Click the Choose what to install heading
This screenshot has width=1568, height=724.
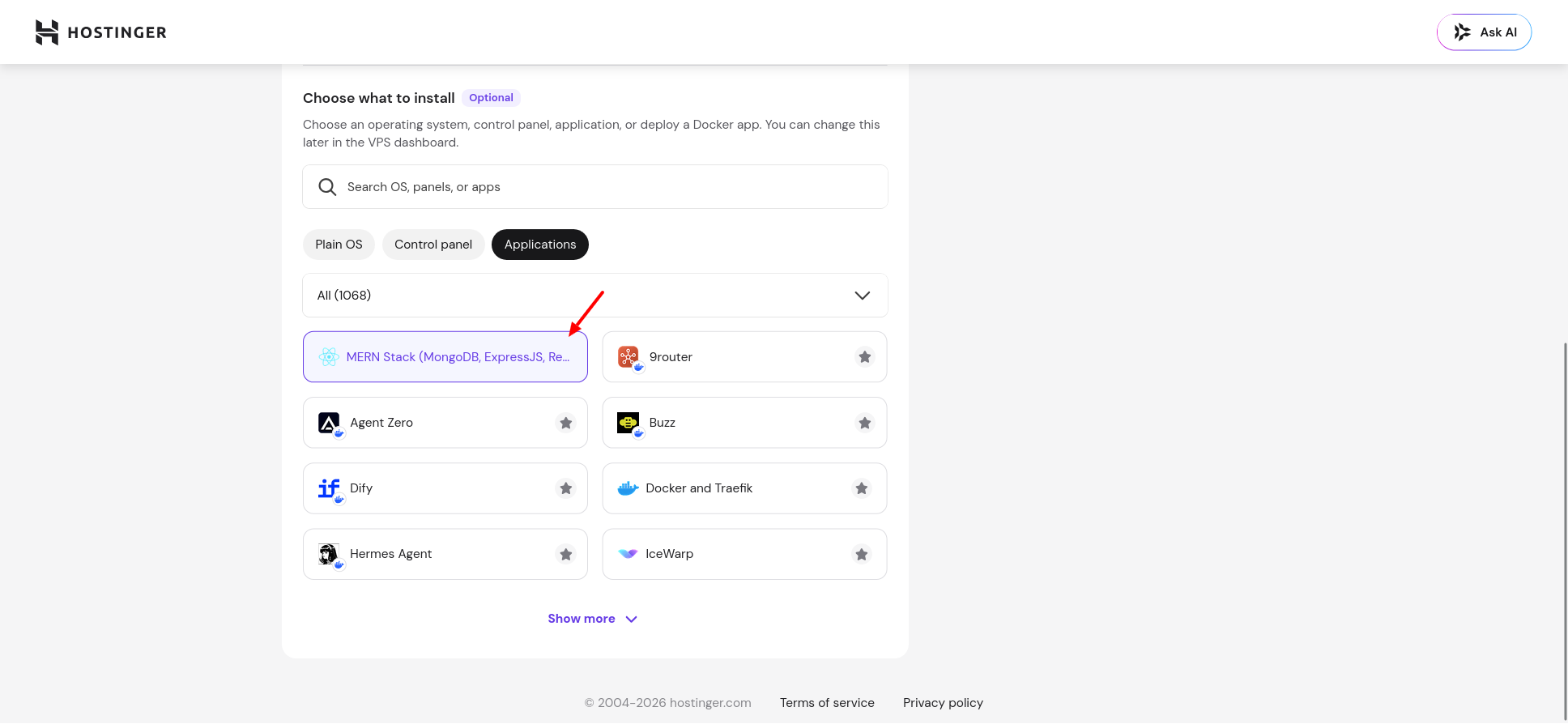[379, 98]
